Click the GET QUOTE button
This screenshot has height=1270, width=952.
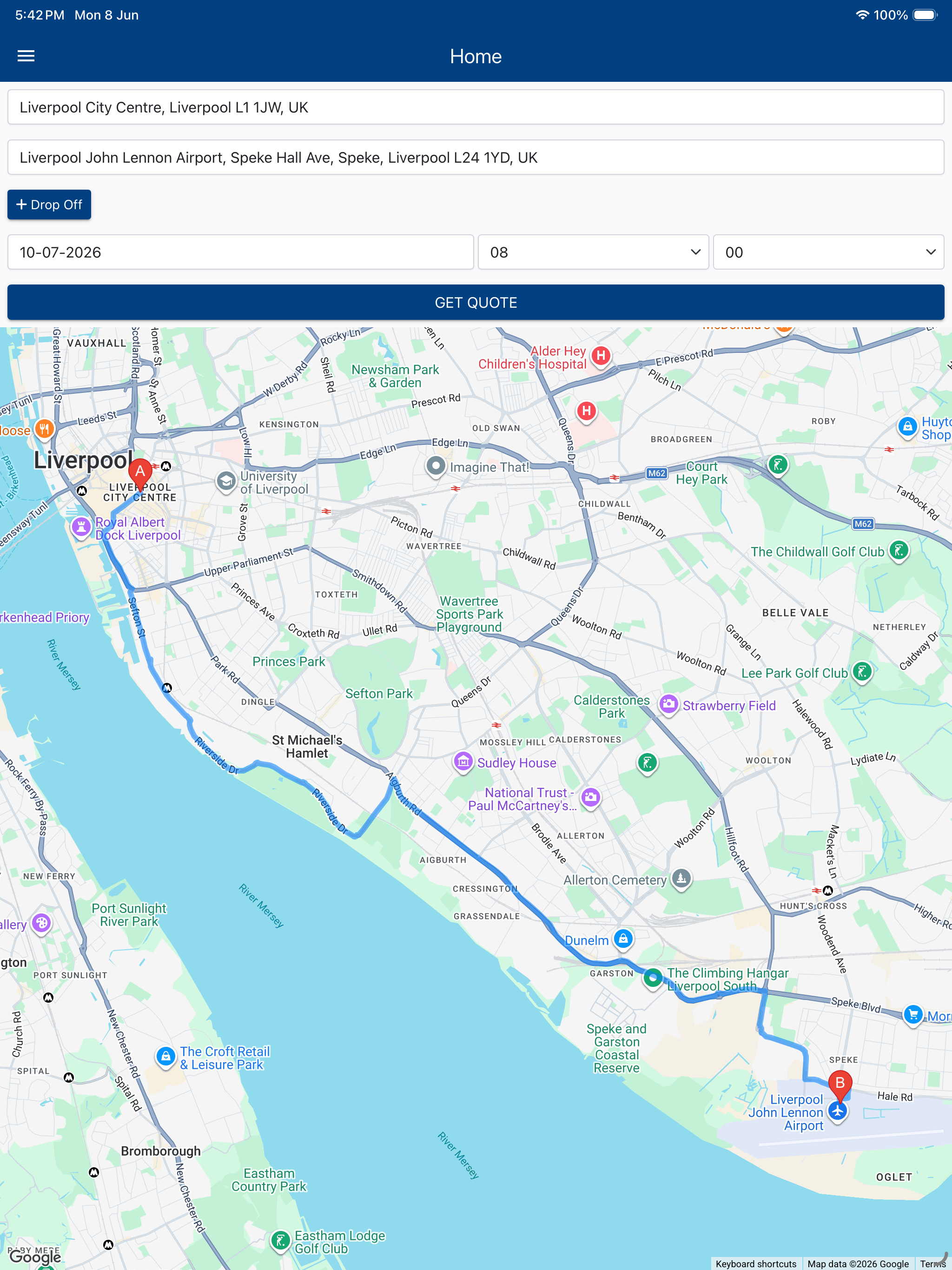(x=476, y=303)
